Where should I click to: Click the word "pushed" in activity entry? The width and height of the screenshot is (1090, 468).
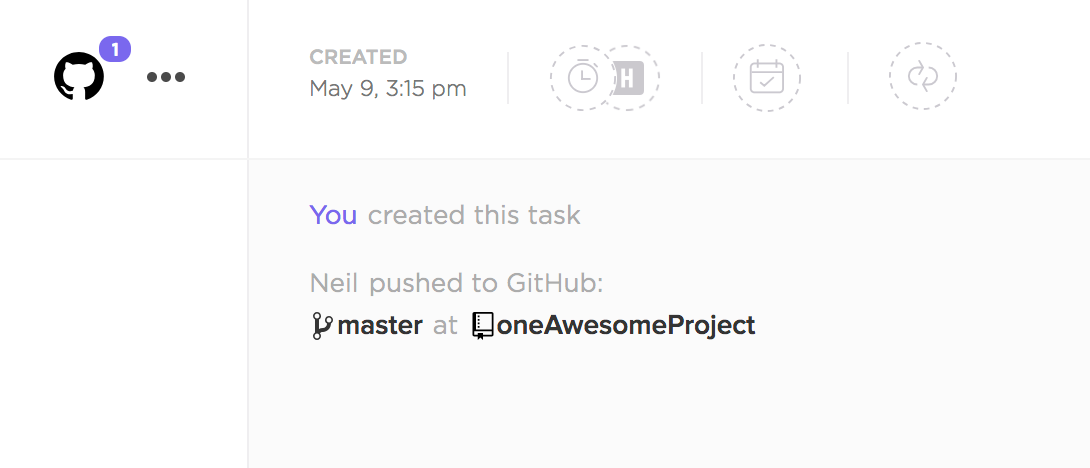point(407,284)
